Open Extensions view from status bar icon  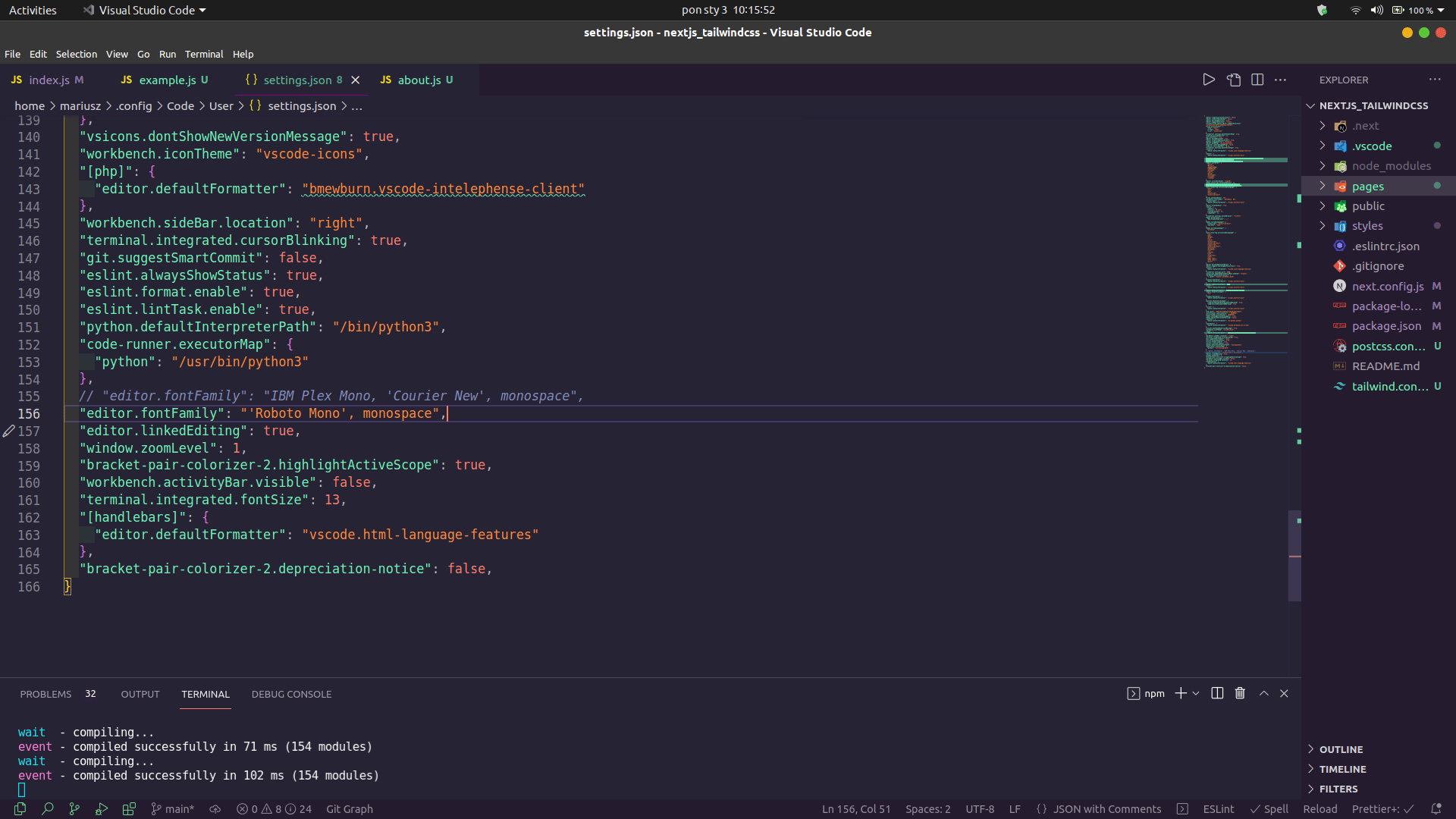pyautogui.click(x=129, y=809)
